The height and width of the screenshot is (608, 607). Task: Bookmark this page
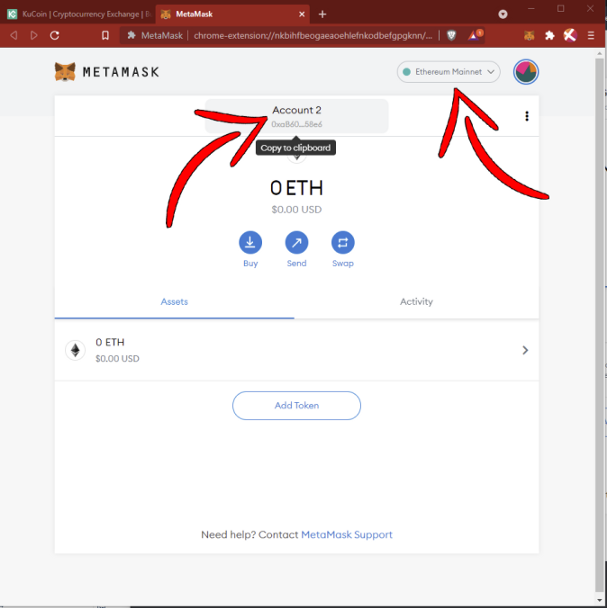coord(105,36)
